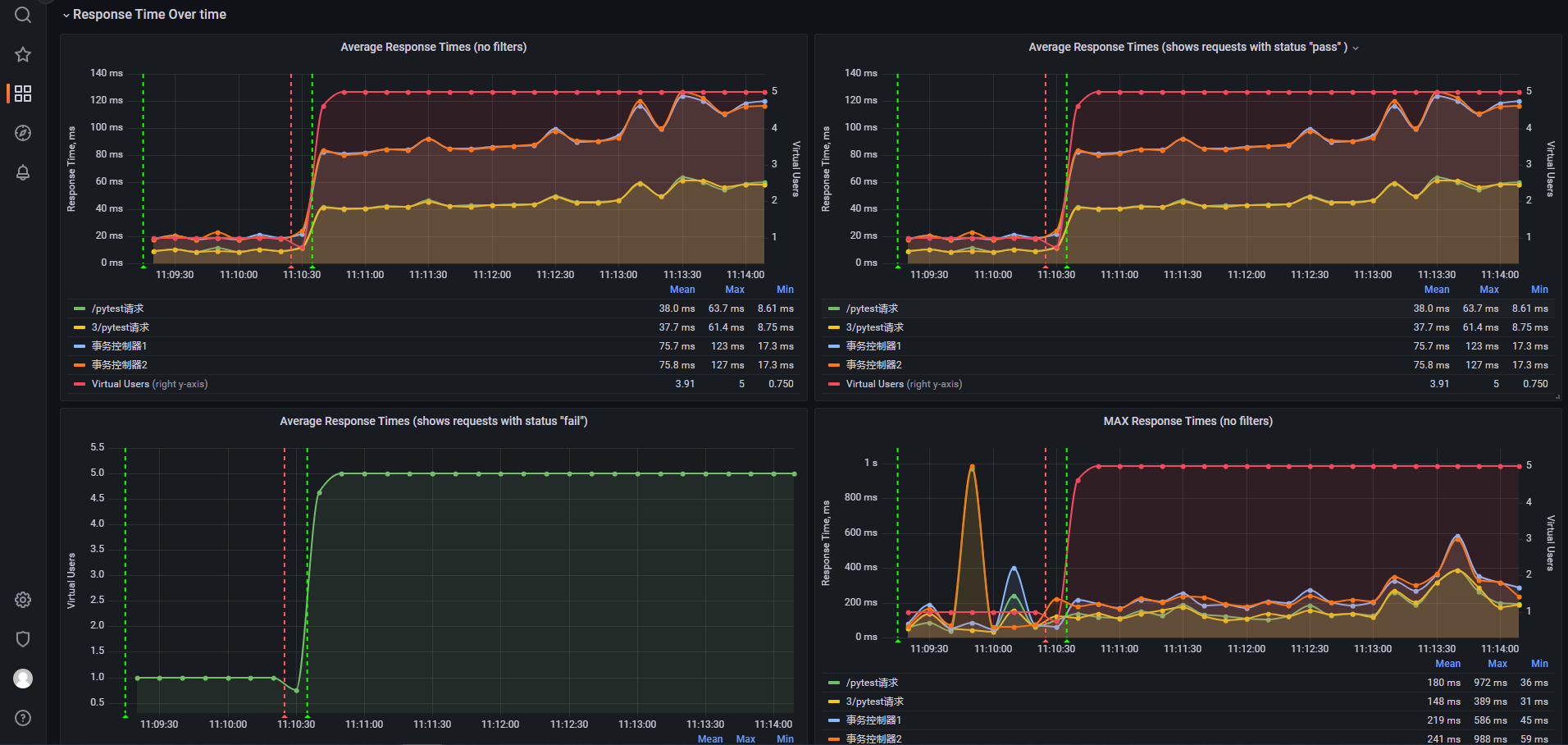Open the status "fail" panel title menu
Image resolution: width=1568 pixels, height=745 pixels.
[434, 421]
